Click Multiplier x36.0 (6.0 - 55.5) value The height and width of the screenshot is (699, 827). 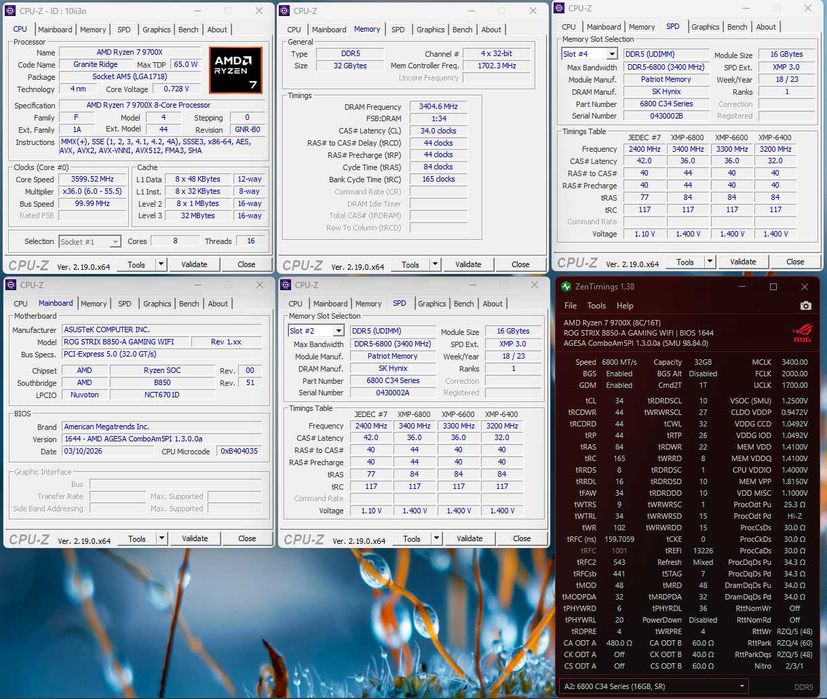coord(92,191)
